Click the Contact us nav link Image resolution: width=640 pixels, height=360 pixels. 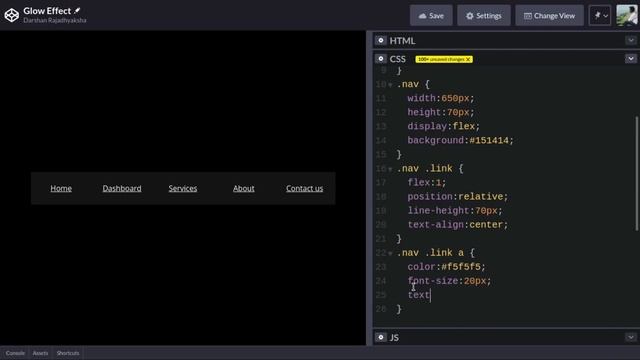[304, 188]
